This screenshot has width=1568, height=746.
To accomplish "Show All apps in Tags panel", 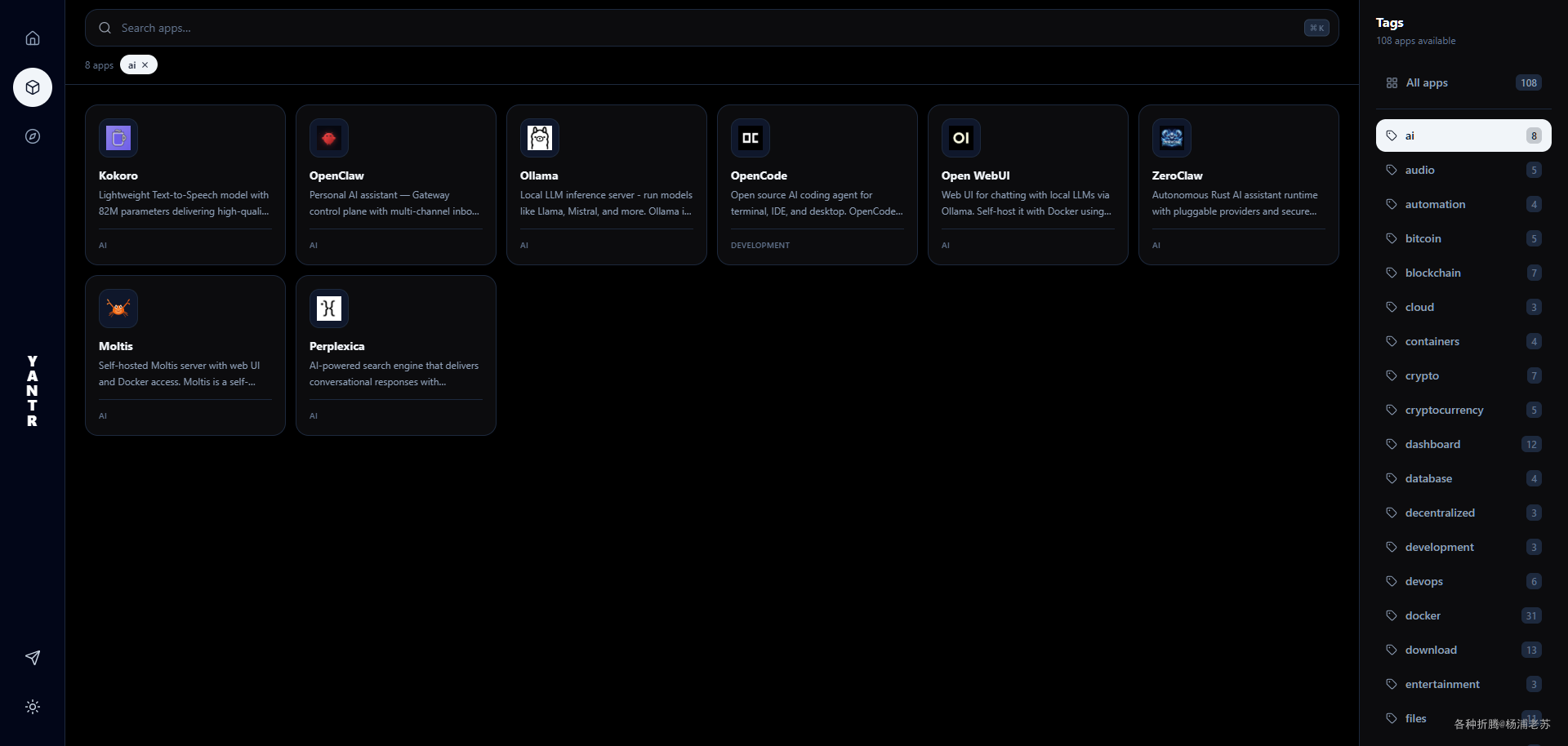I will (1463, 83).
